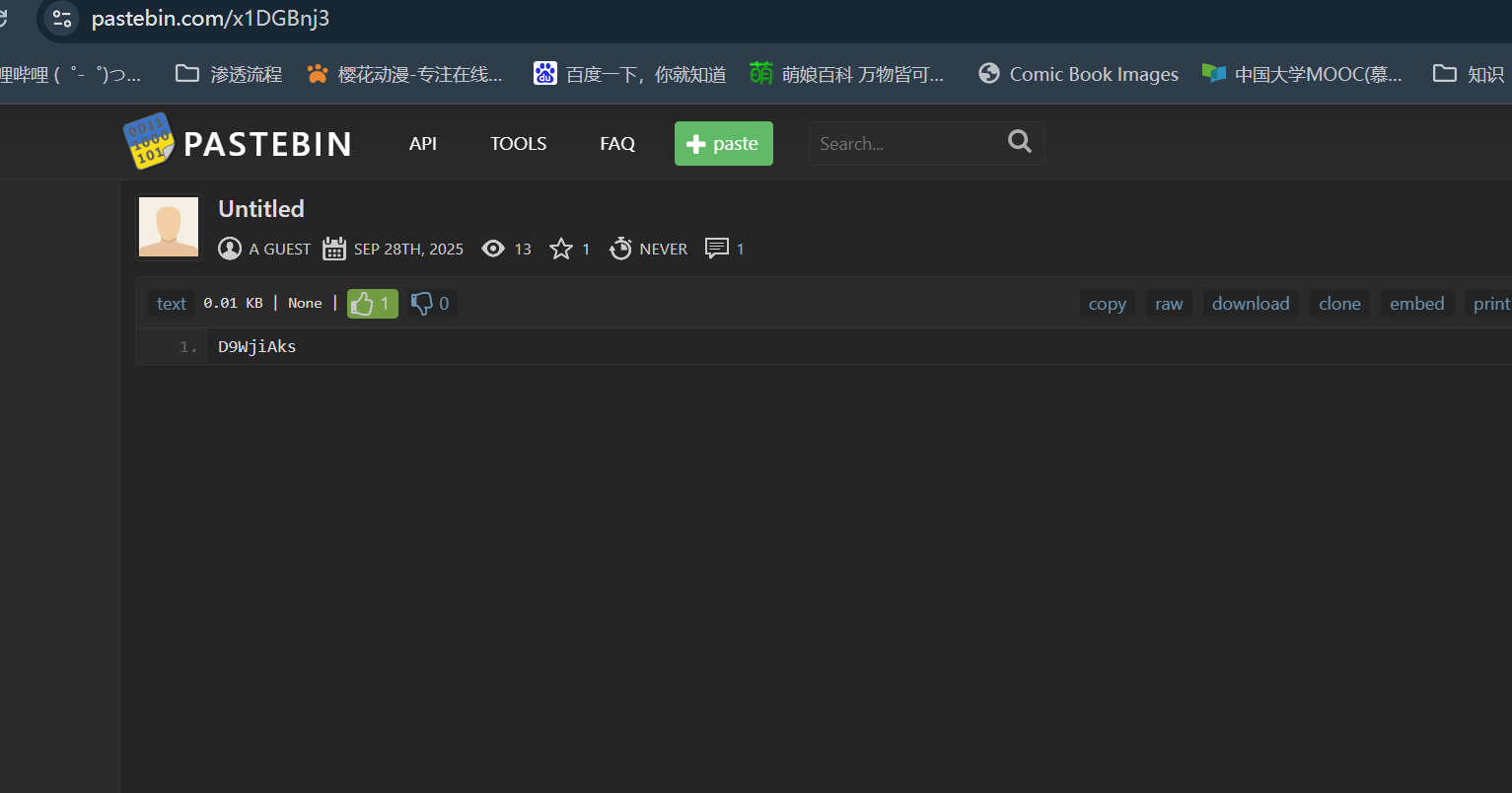The width and height of the screenshot is (1512, 793).
Task: Open the TOOLS menu item
Action: tap(519, 144)
